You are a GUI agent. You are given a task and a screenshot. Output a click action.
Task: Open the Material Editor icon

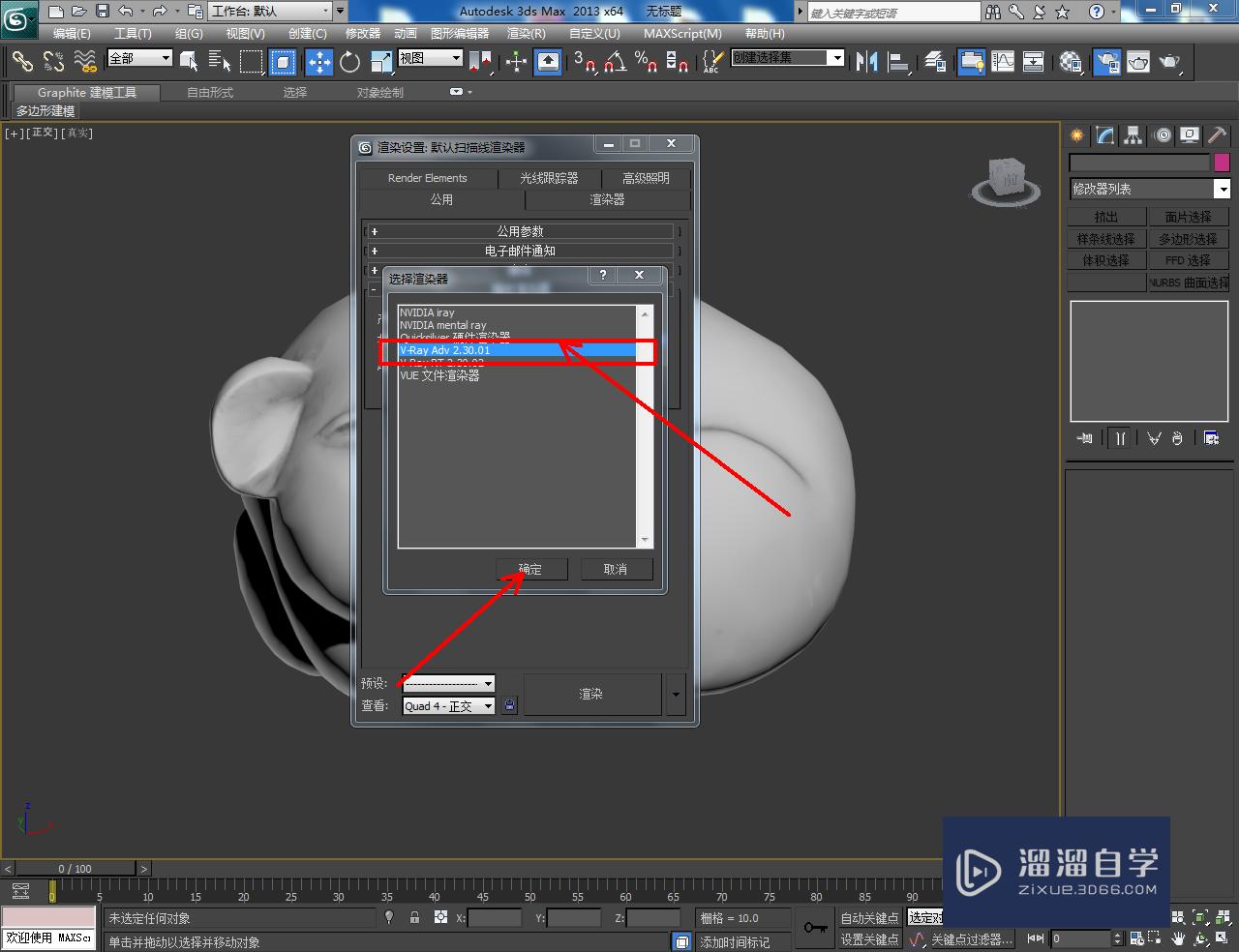click(1071, 62)
